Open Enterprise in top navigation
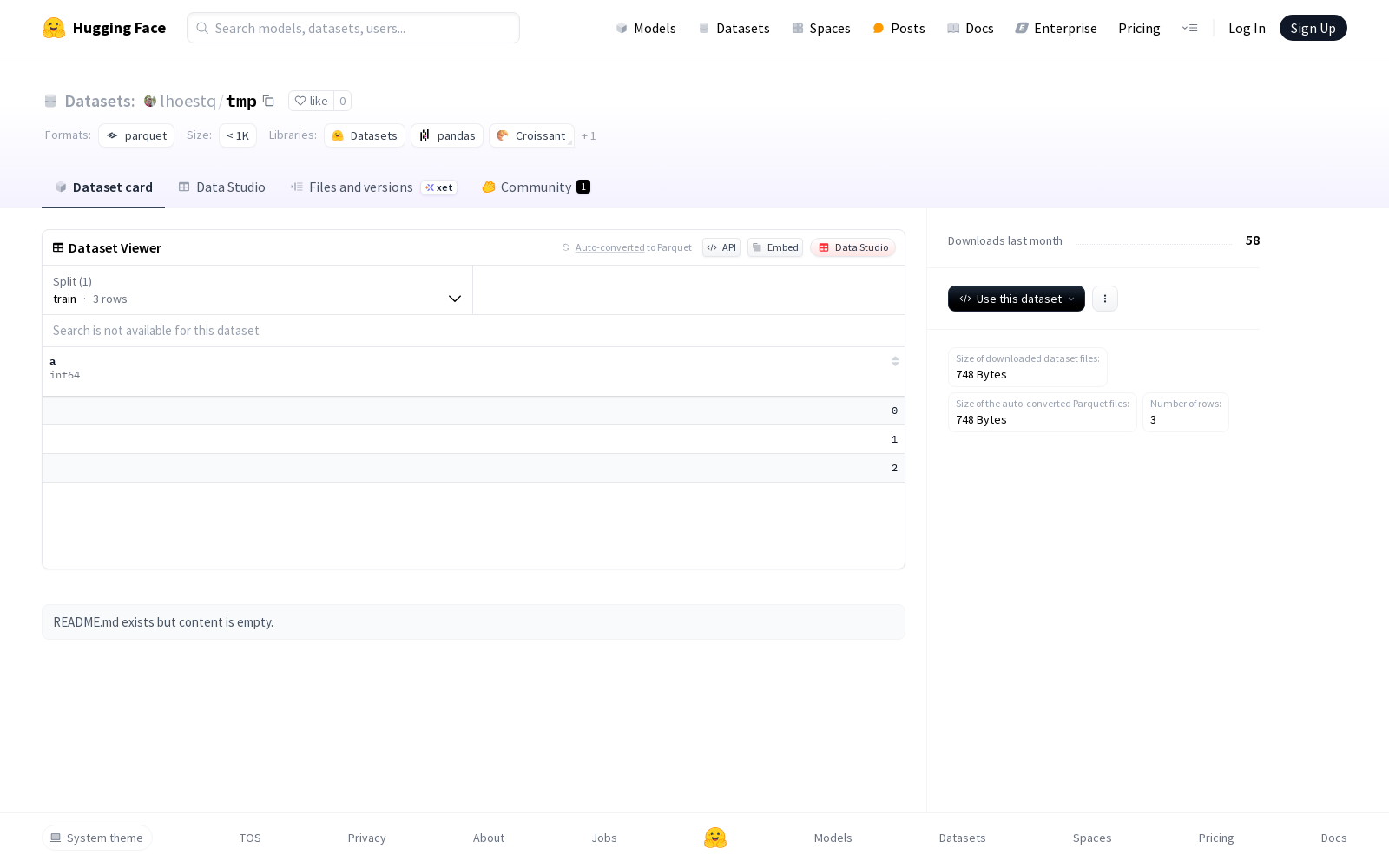Screen dimensions: 1389x868 1057,28
